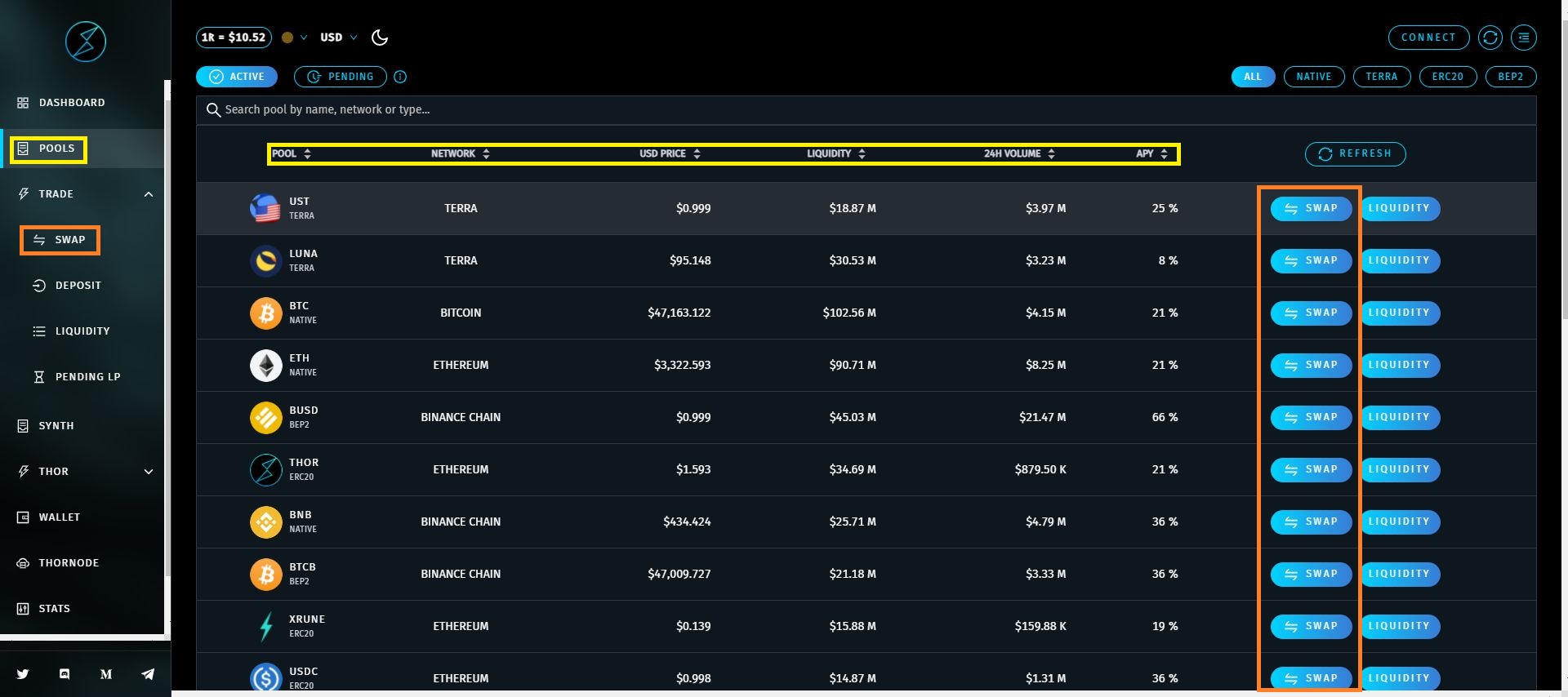This screenshot has width=1568, height=697.
Task: Toggle dark mode moon icon
Action: pyautogui.click(x=380, y=38)
